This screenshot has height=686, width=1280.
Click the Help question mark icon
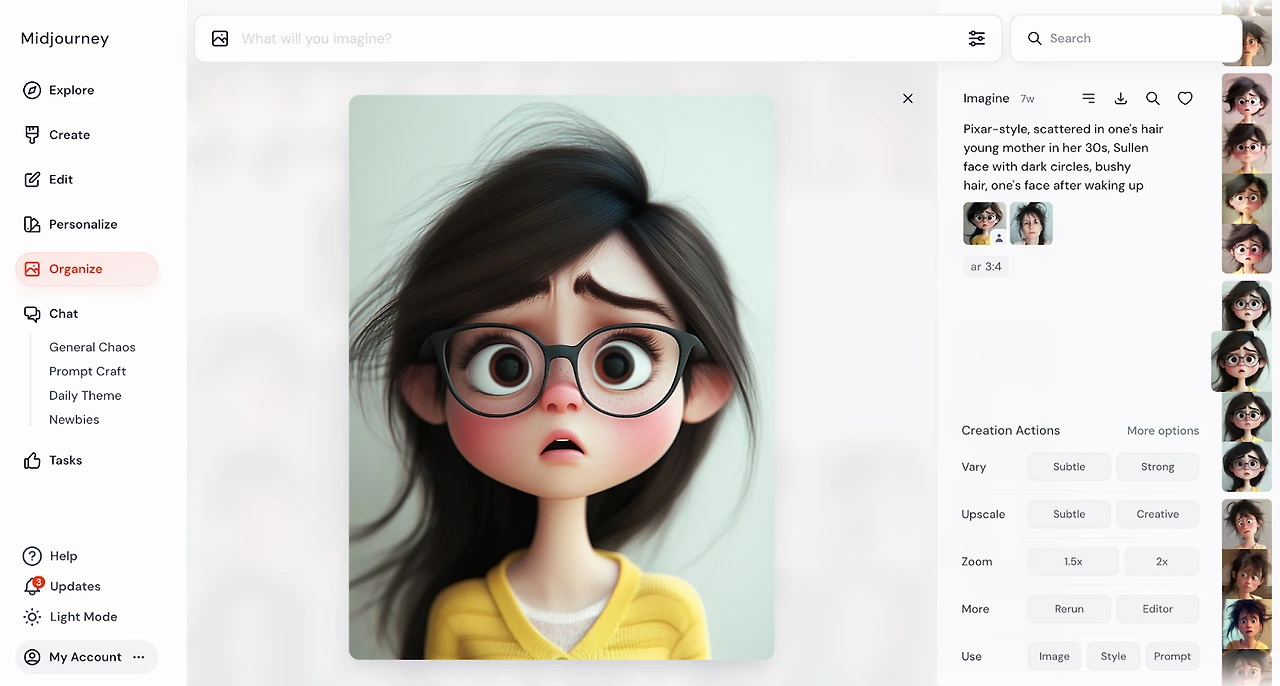tap(32, 556)
